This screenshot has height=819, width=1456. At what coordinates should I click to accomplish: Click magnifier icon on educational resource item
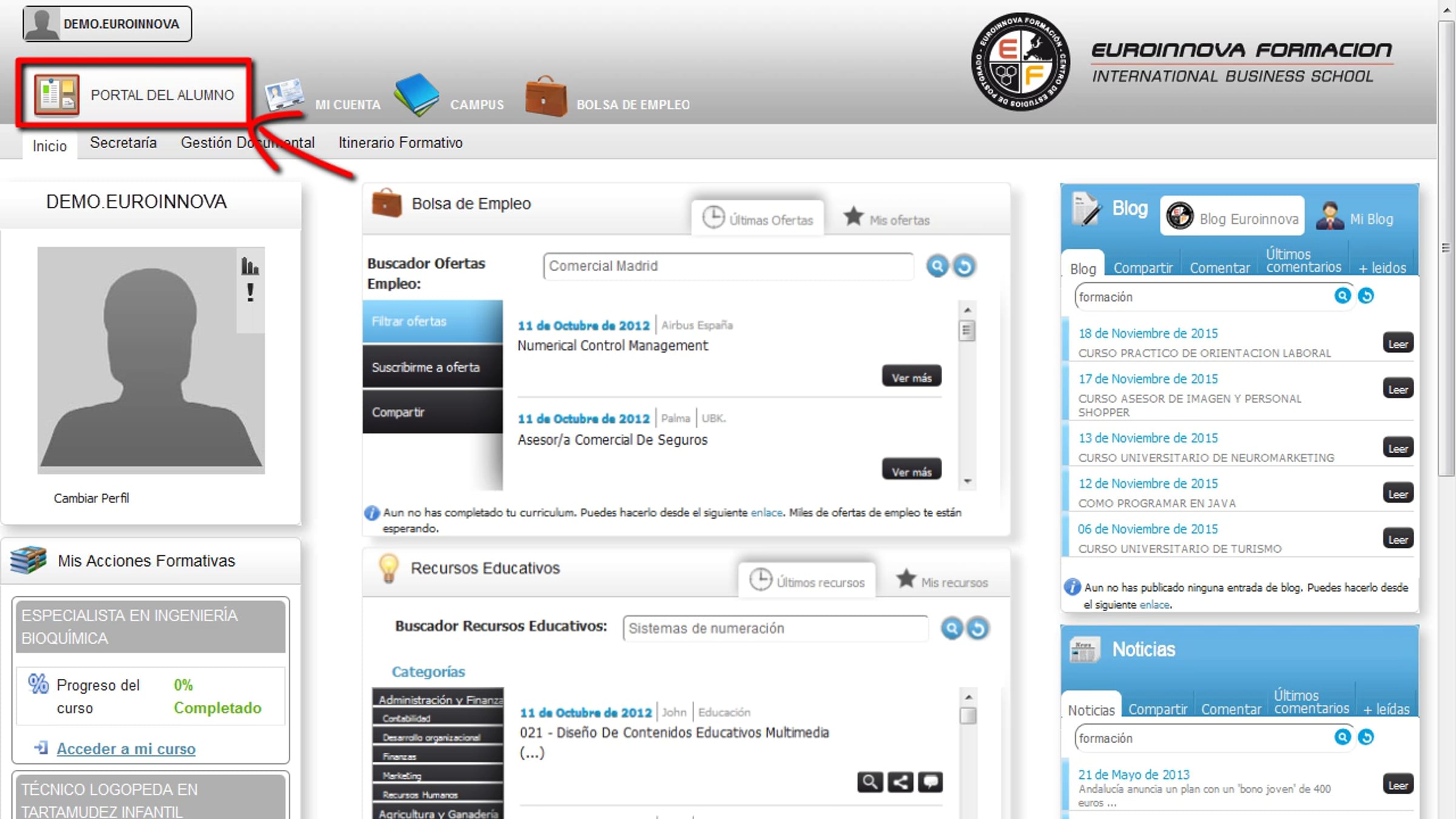tap(870, 782)
